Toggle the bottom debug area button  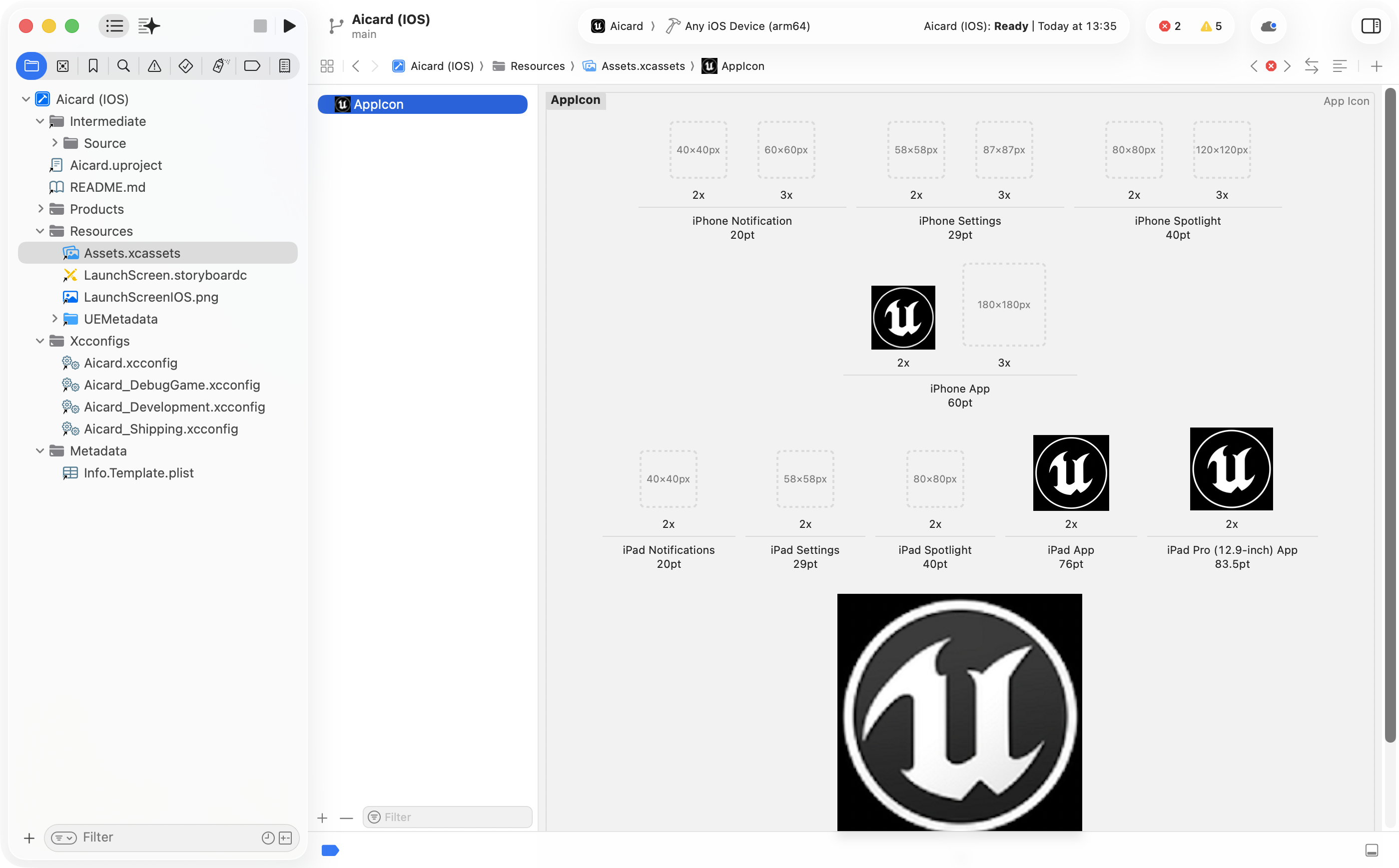pos(1372,850)
